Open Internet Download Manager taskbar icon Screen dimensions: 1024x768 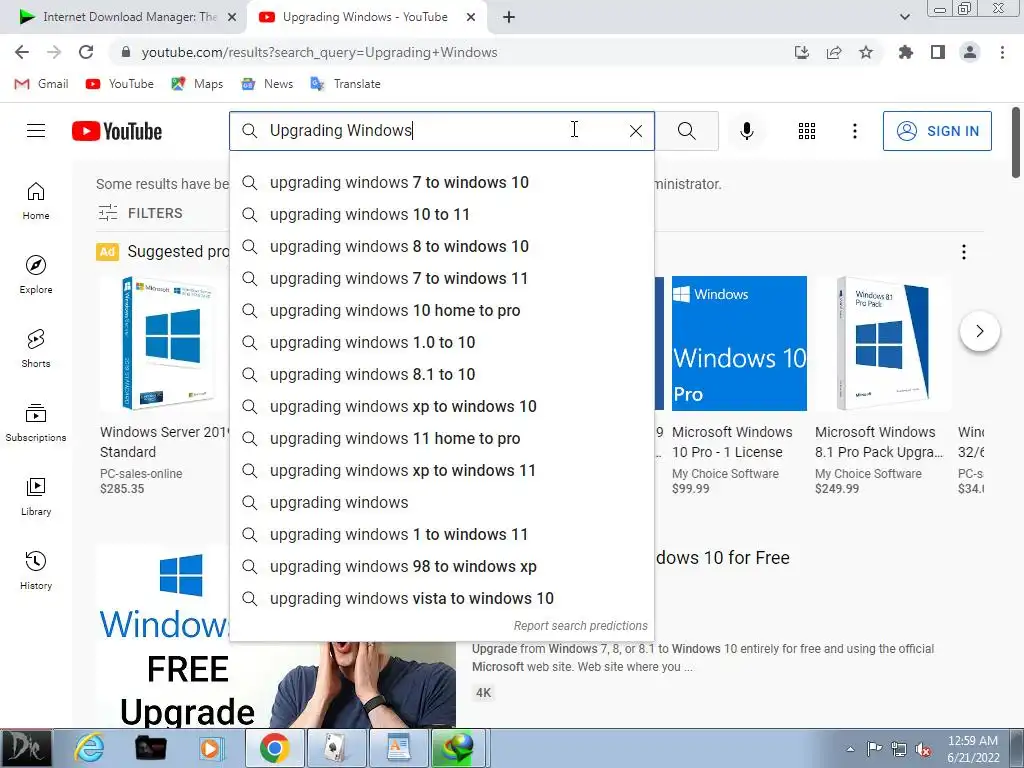point(457,748)
